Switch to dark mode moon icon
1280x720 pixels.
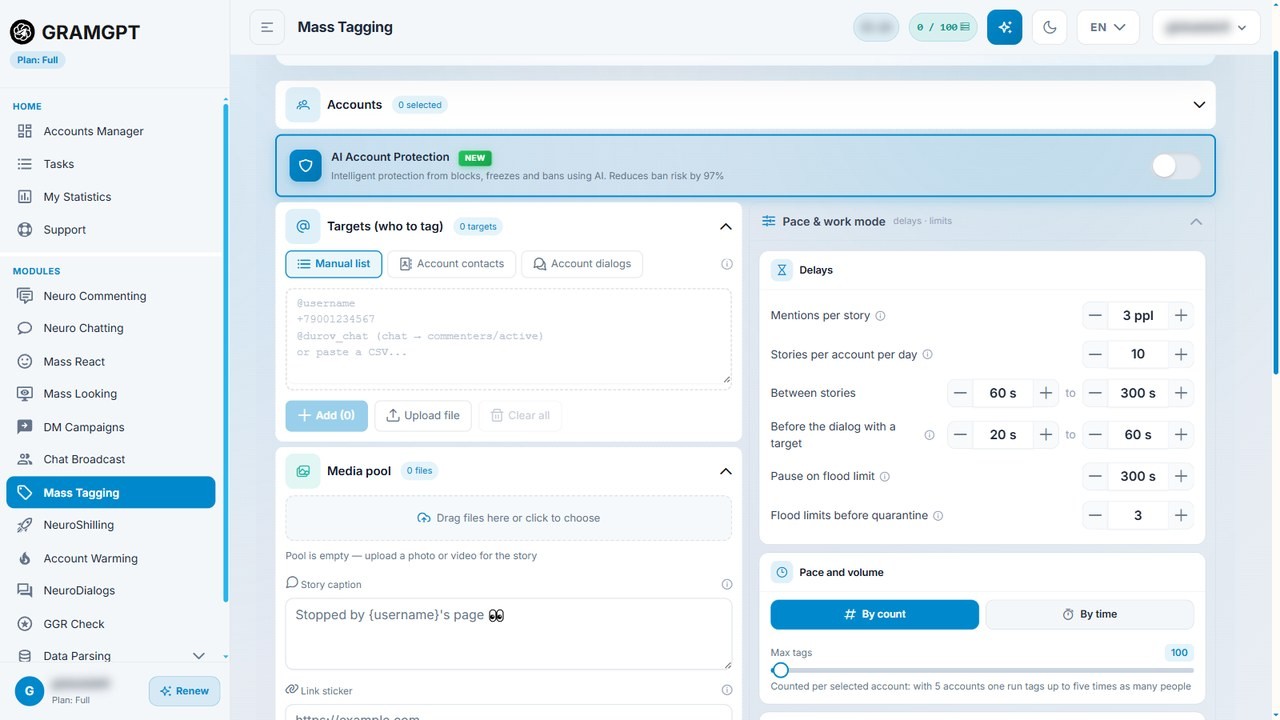(x=1050, y=27)
